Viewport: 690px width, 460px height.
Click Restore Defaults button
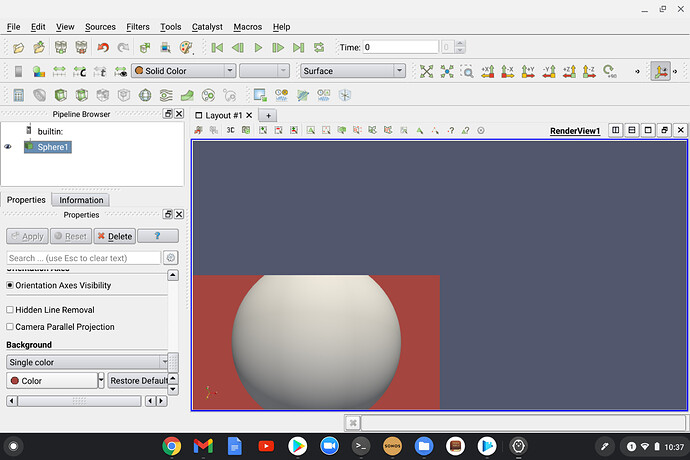point(138,380)
